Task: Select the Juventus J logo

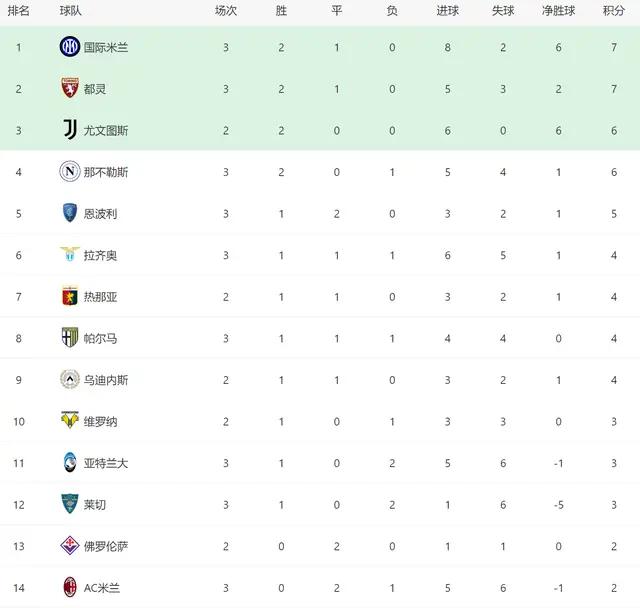Action: click(x=70, y=130)
